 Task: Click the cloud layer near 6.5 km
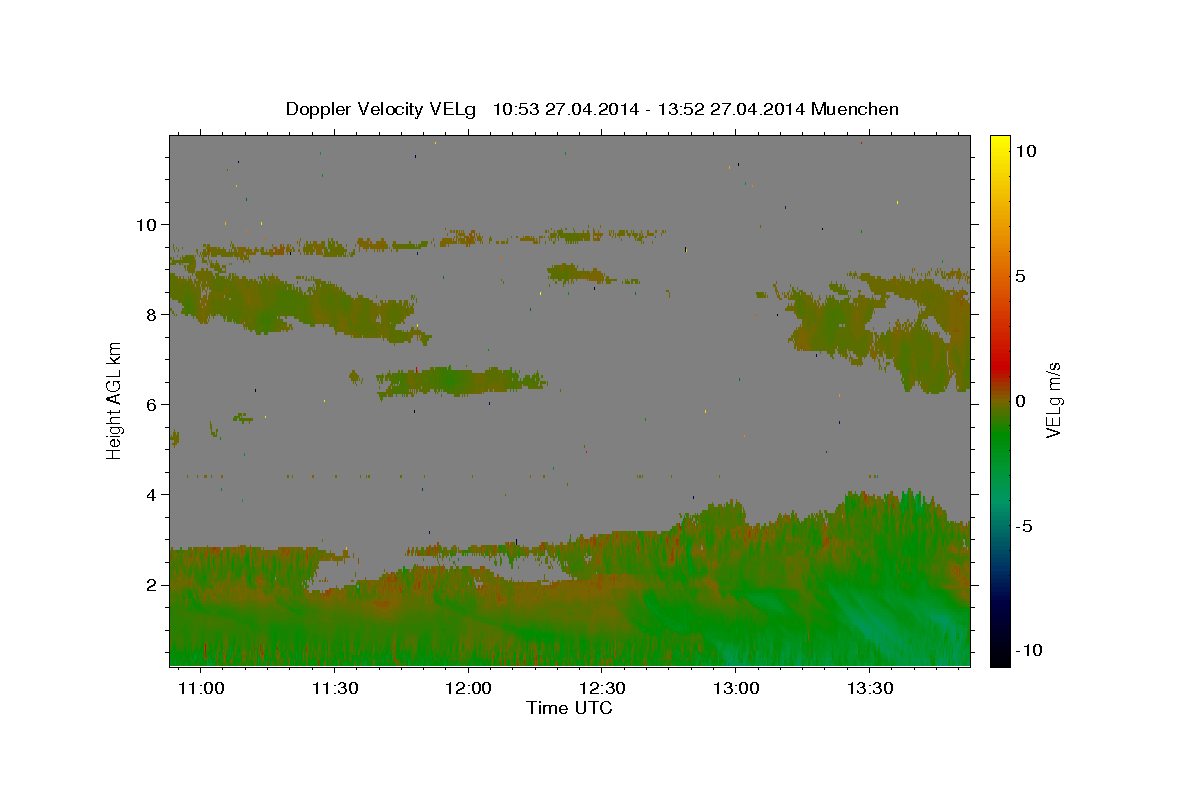coord(460,380)
